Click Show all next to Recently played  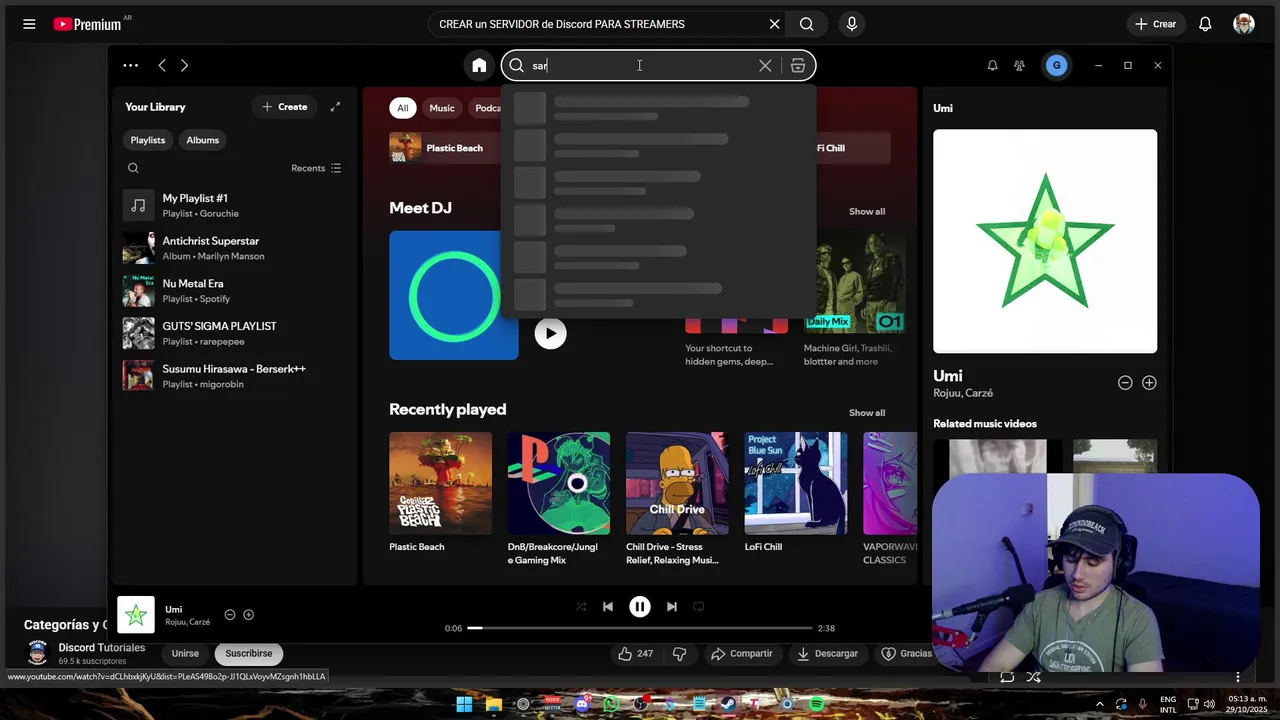point(867,412)
